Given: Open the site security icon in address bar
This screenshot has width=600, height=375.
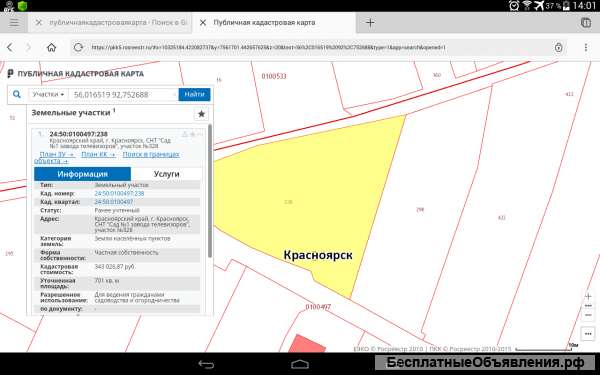Looking at the screenshot, I should pos(558,47).
